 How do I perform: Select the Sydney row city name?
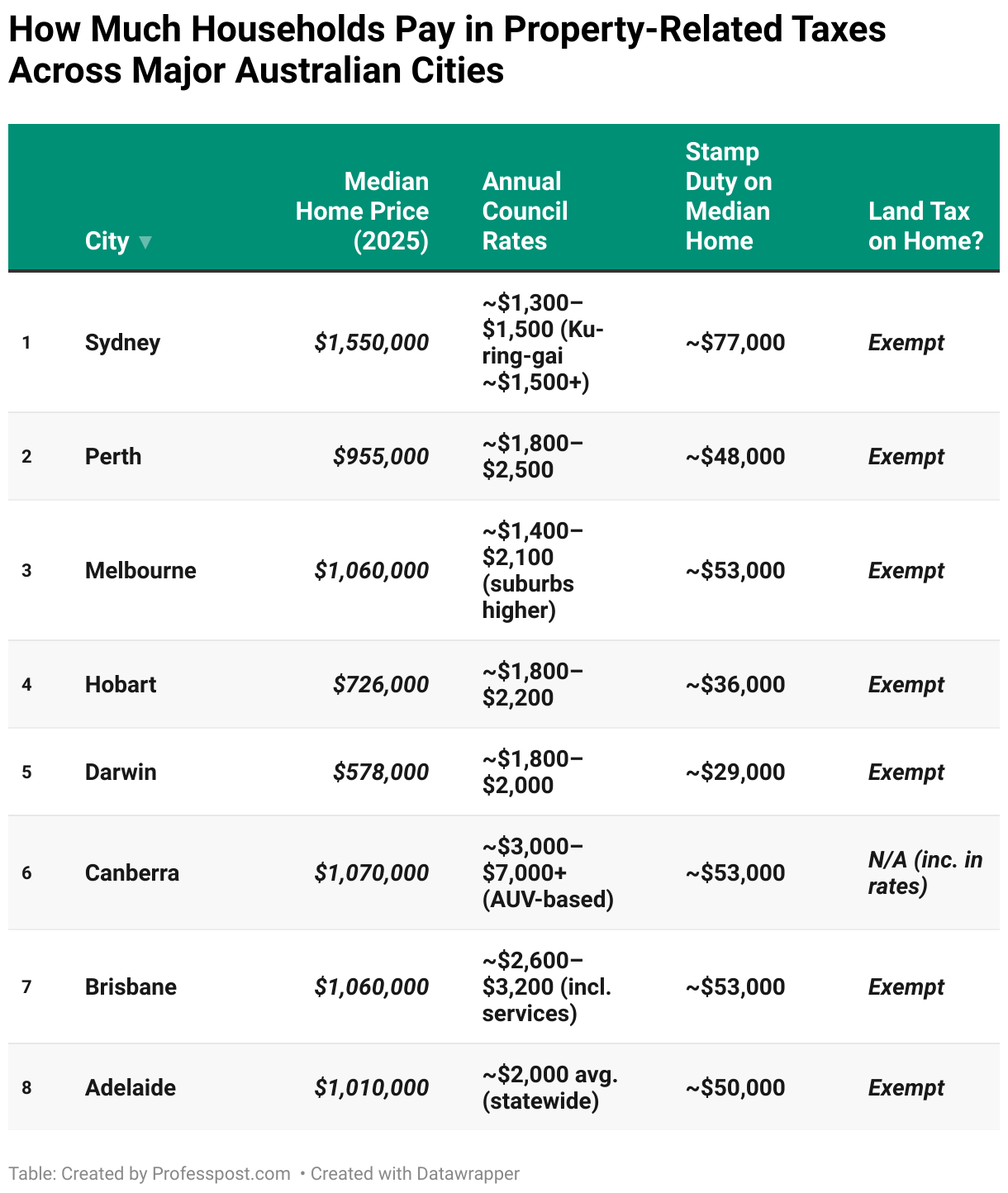(122, 343)
